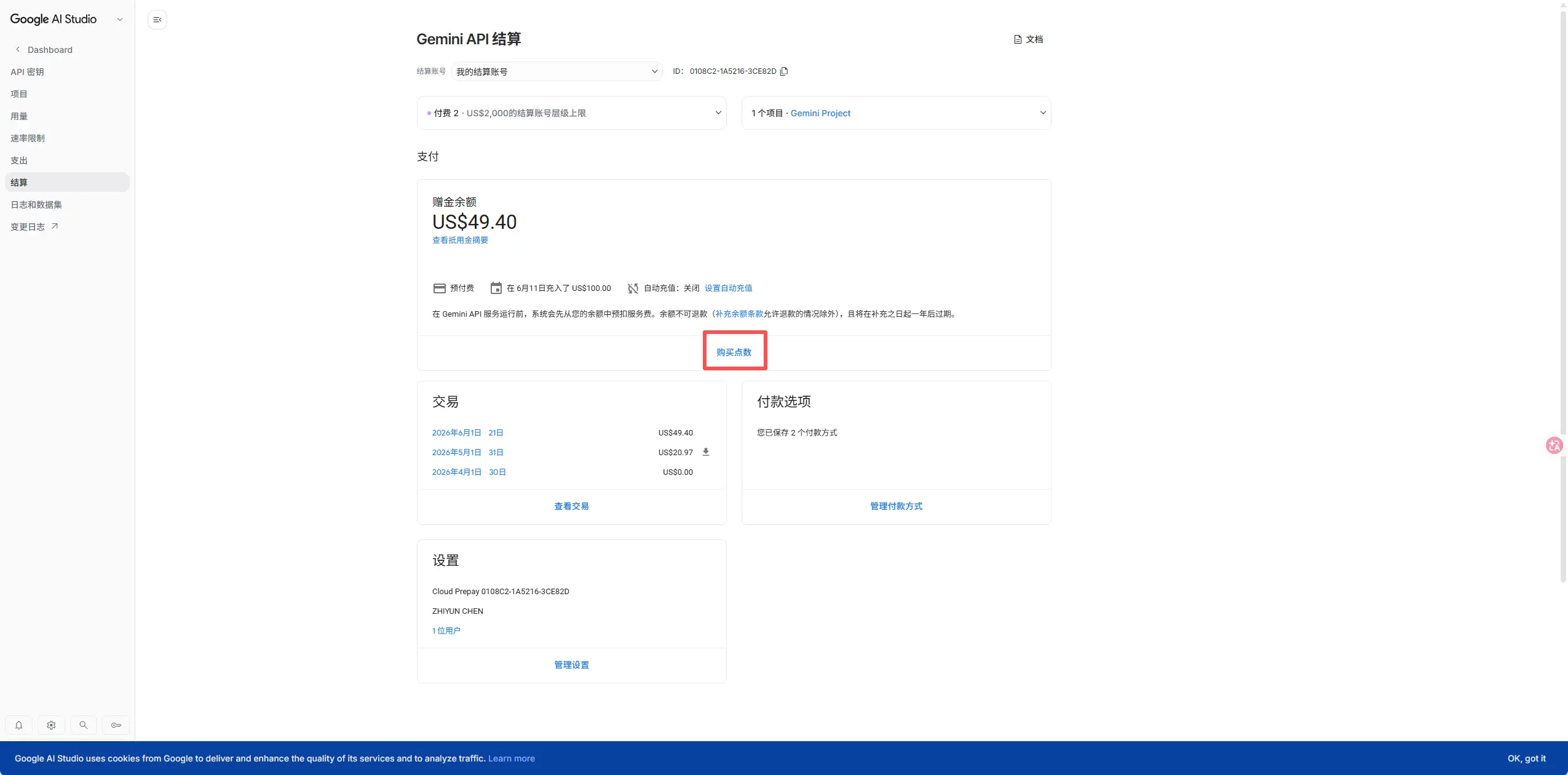Click the page vertical scrollbar
Screen dimensions: 1568x775
click(x=1563, y=295)
